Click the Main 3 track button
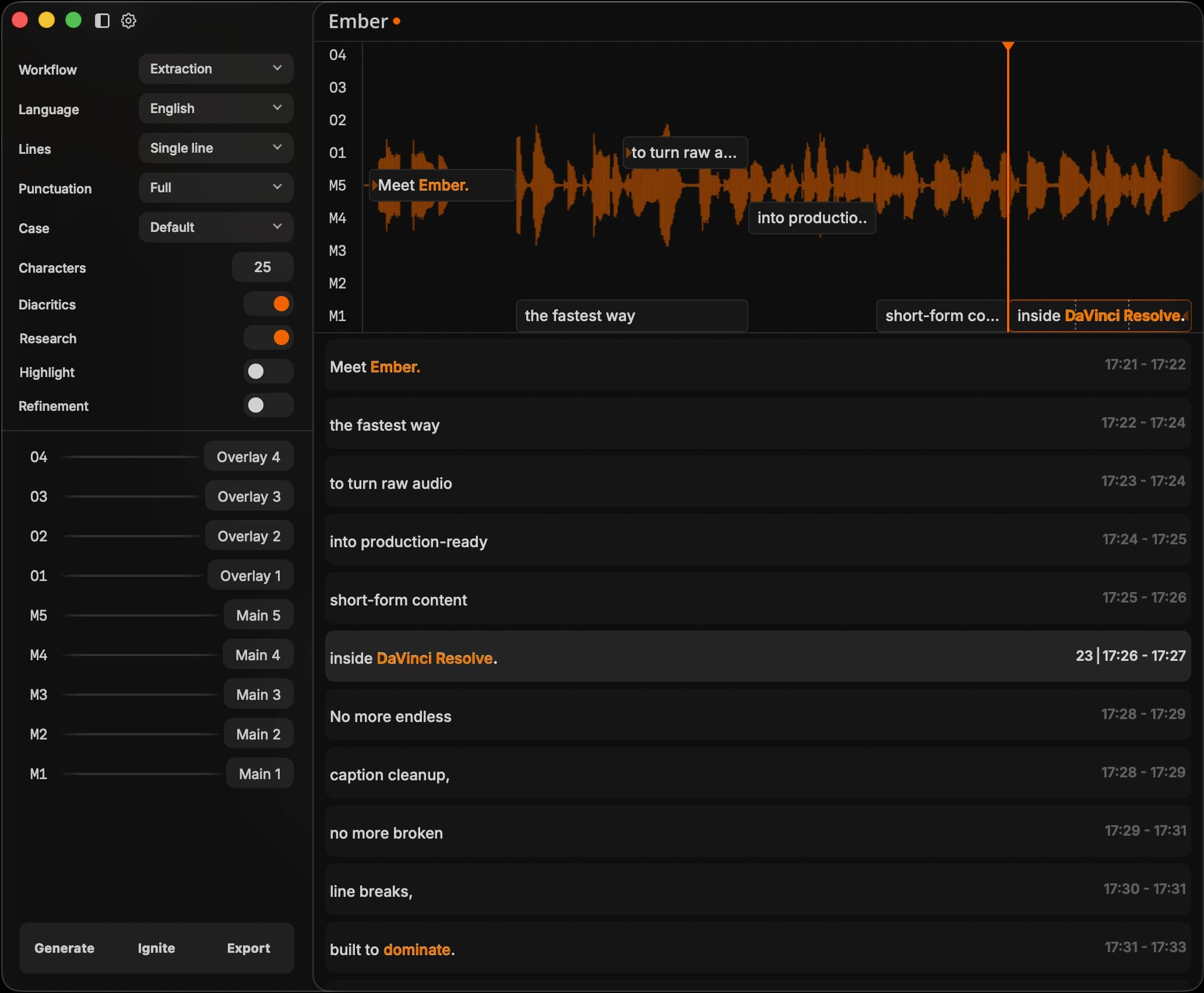 click(259, 694)
